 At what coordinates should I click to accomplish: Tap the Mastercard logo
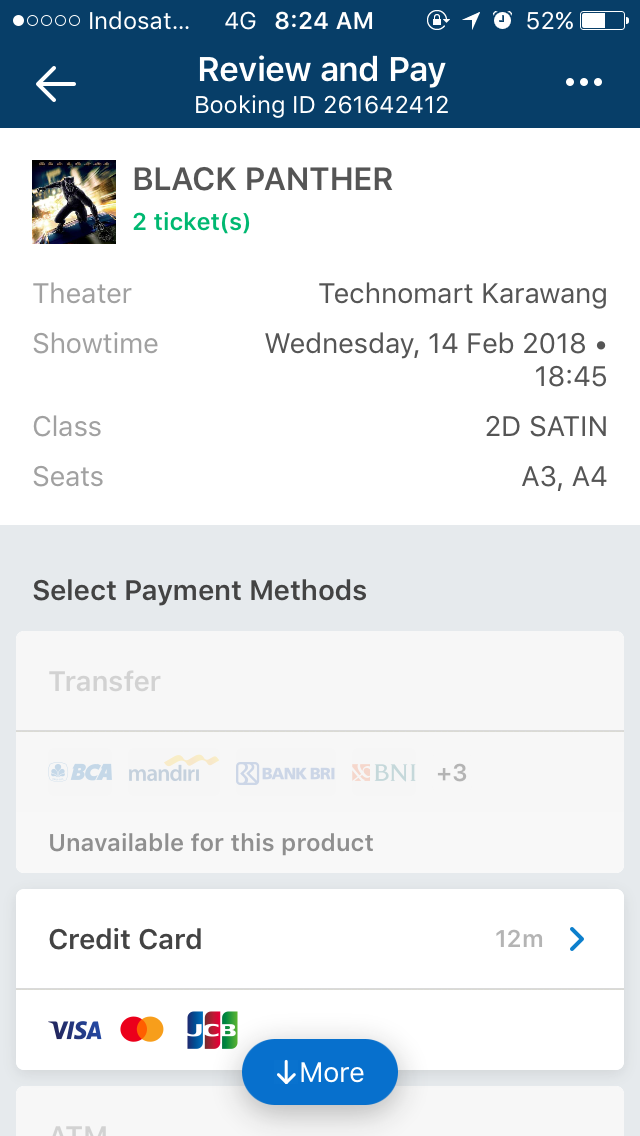[142, 1029]
